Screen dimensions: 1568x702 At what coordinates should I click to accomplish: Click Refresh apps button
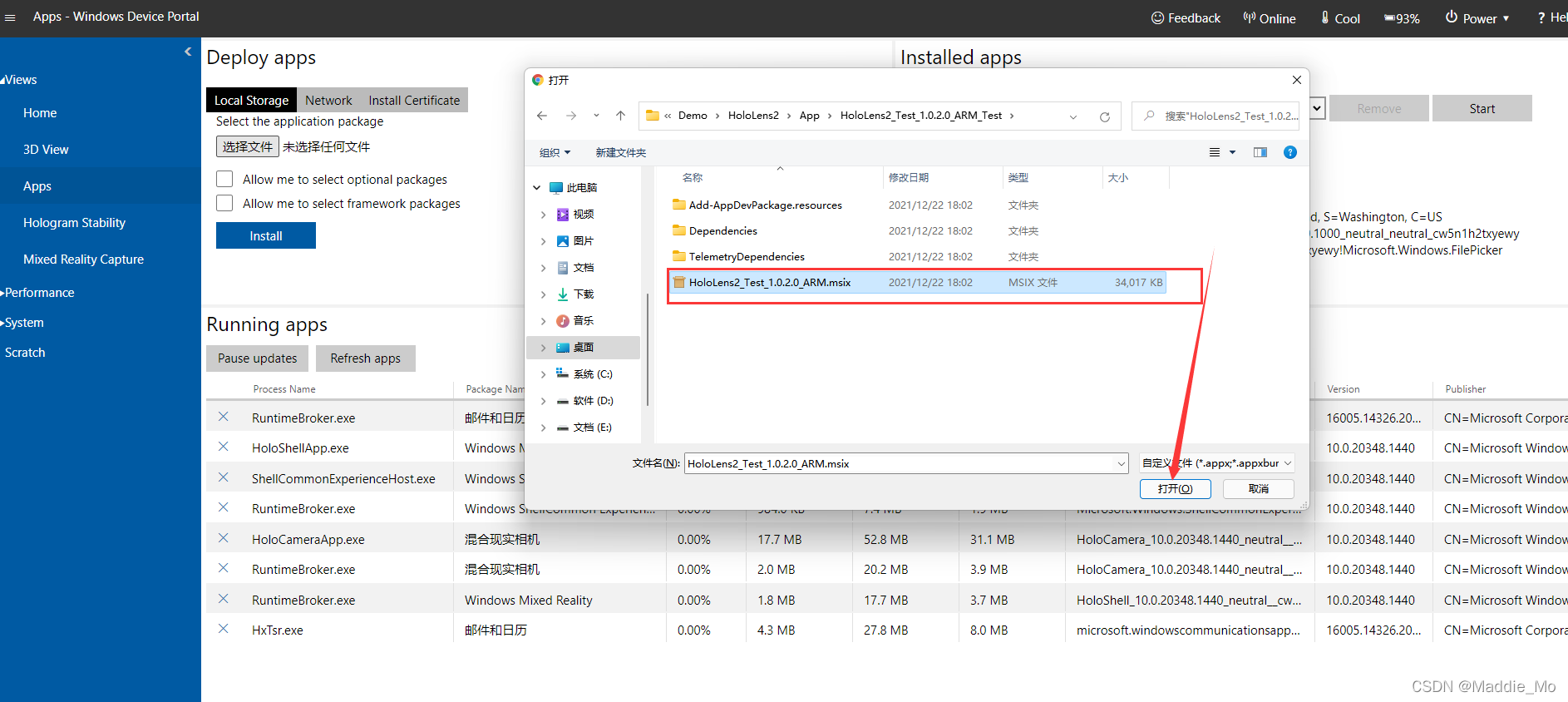[365, 358]
